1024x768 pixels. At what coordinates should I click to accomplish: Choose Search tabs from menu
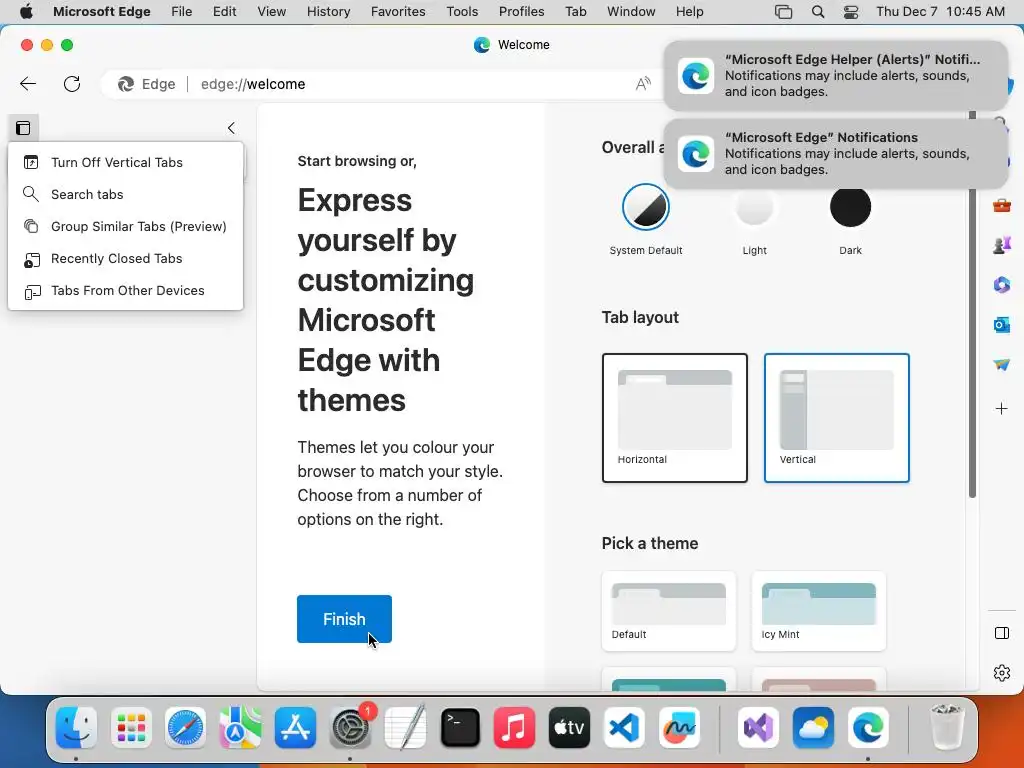click(x=125, y=194)
